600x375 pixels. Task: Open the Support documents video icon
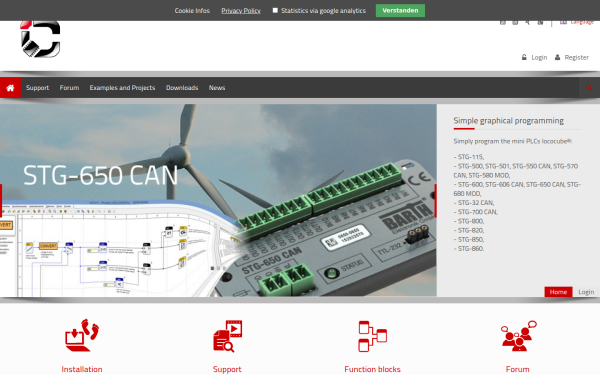(x=227, y=336)
